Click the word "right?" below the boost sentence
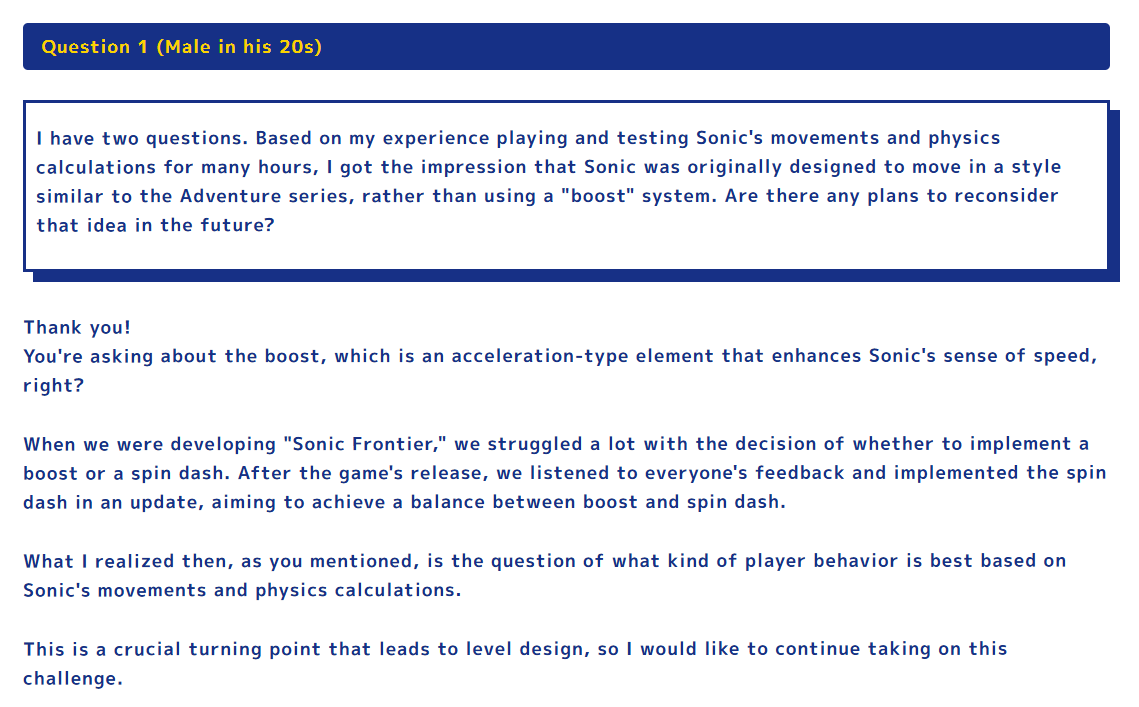The width and height of the screenshot is (1139, 707). pos(54,386)
